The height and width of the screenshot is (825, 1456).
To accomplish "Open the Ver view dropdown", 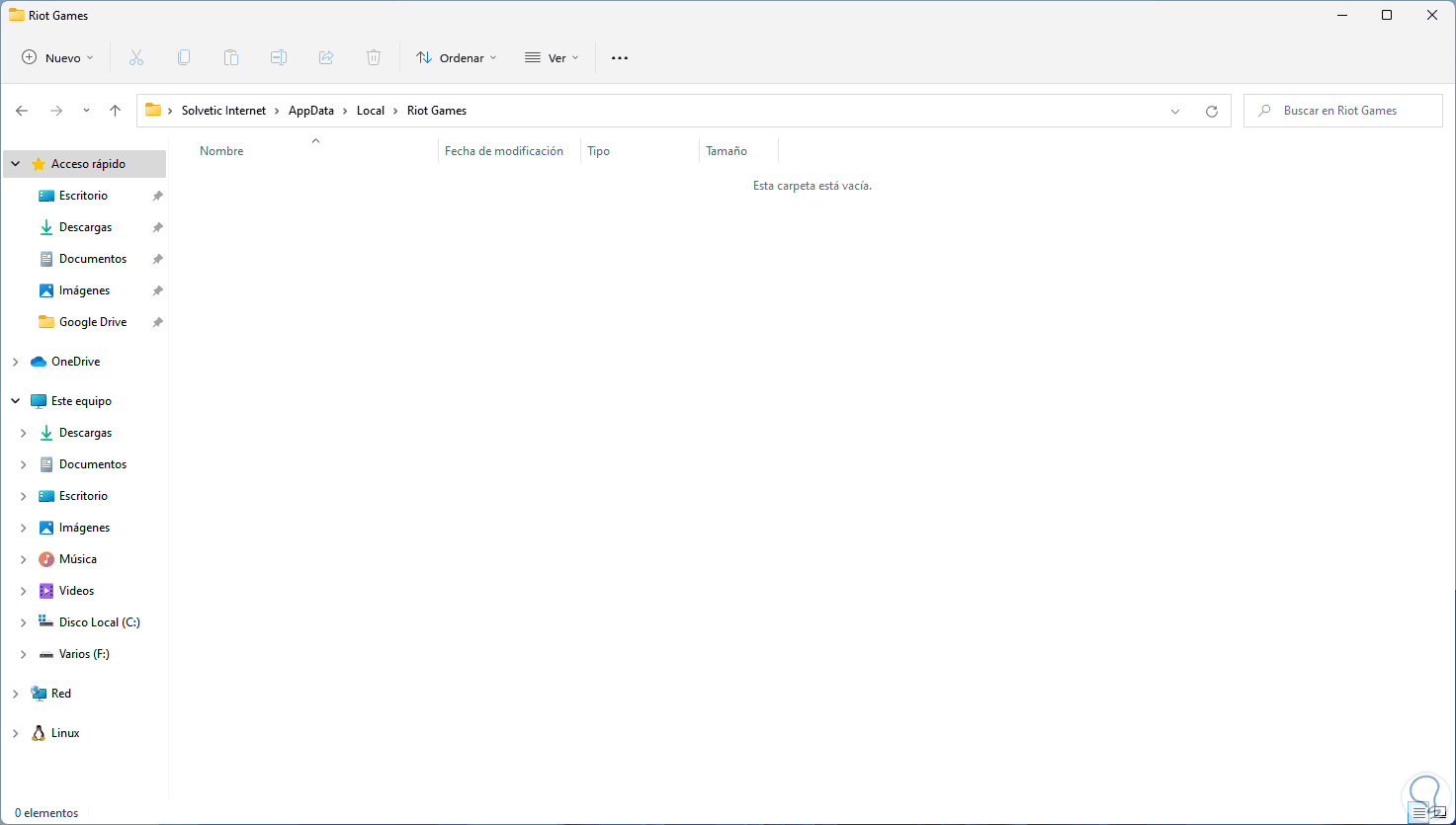I will 552,58.
